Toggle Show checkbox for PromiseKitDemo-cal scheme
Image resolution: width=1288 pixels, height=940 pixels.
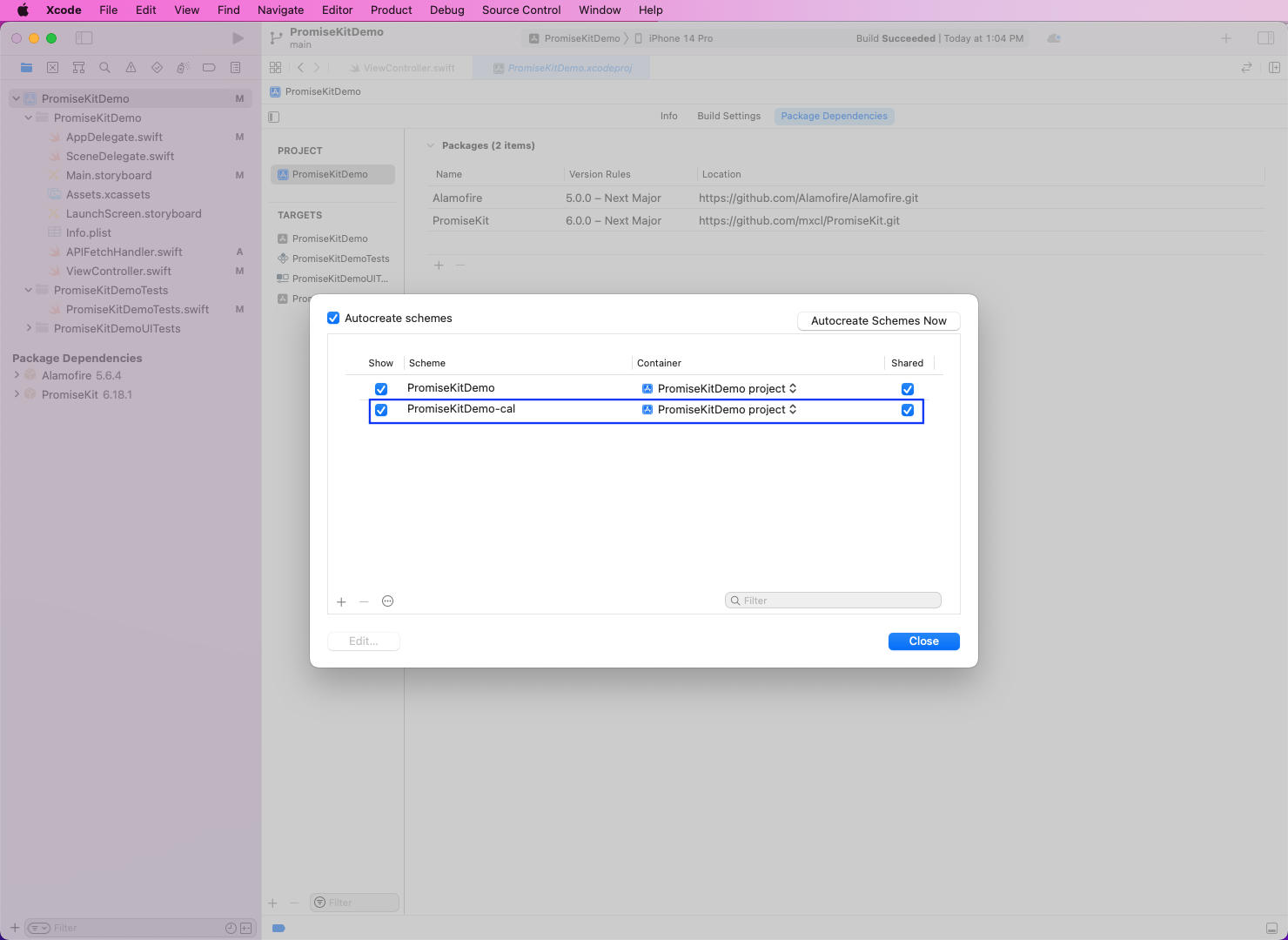coord(381,410)
